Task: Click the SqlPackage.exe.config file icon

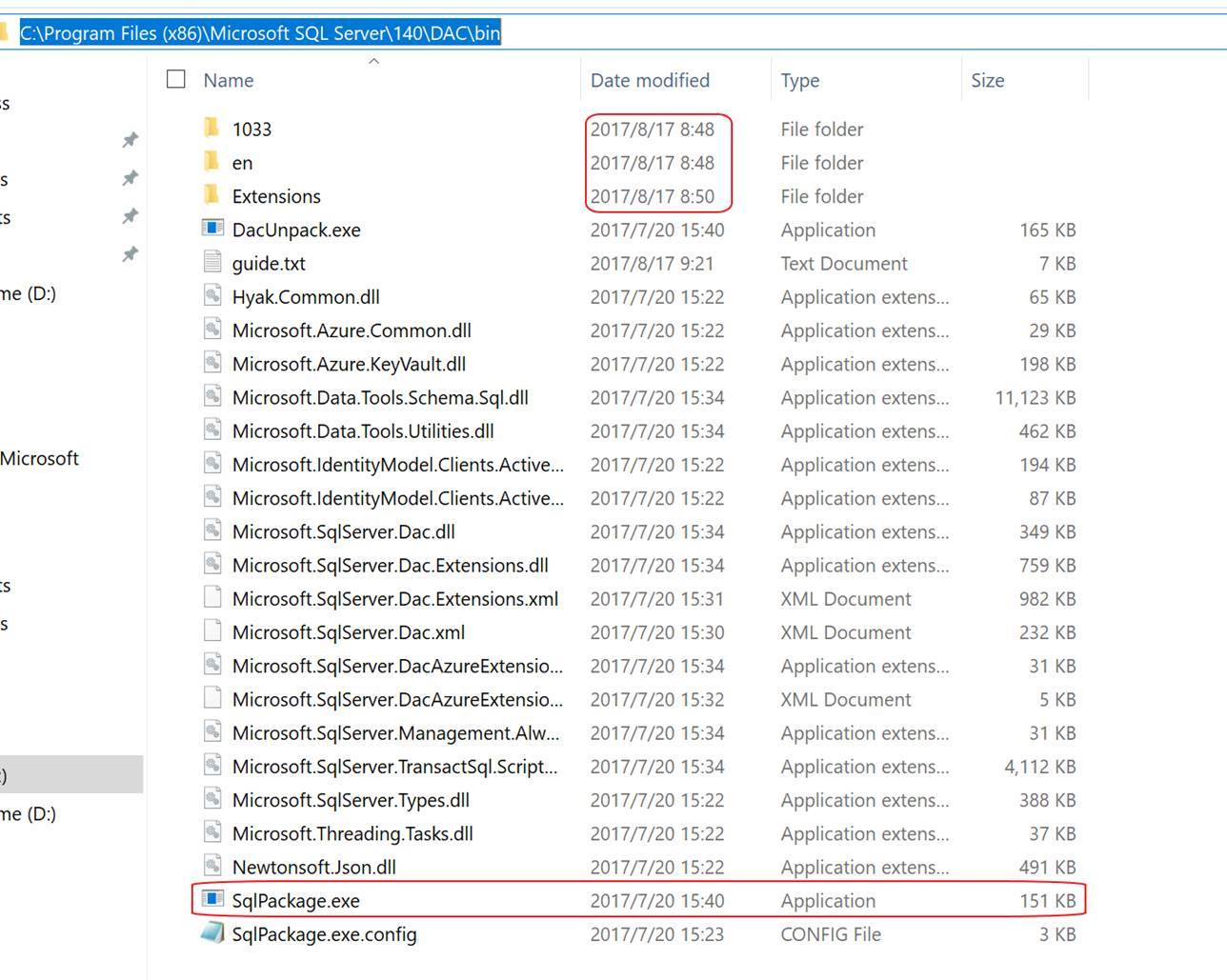Action: (x=212, y=934)
